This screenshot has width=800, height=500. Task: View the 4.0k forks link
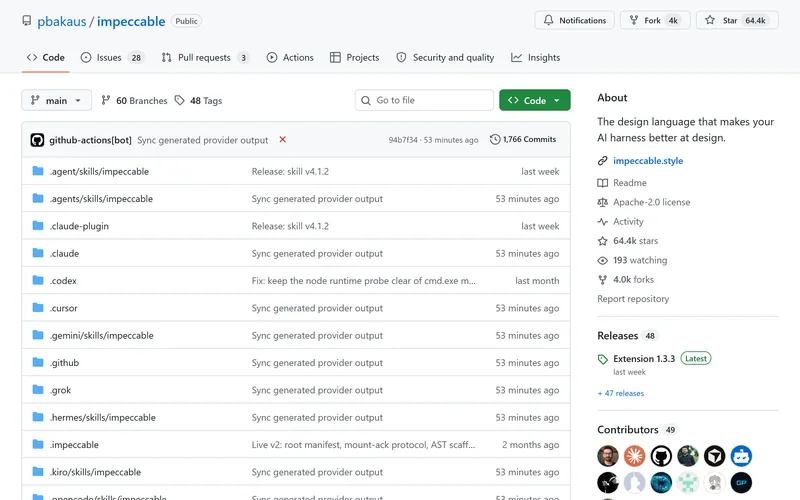click(x=633, y=280)
